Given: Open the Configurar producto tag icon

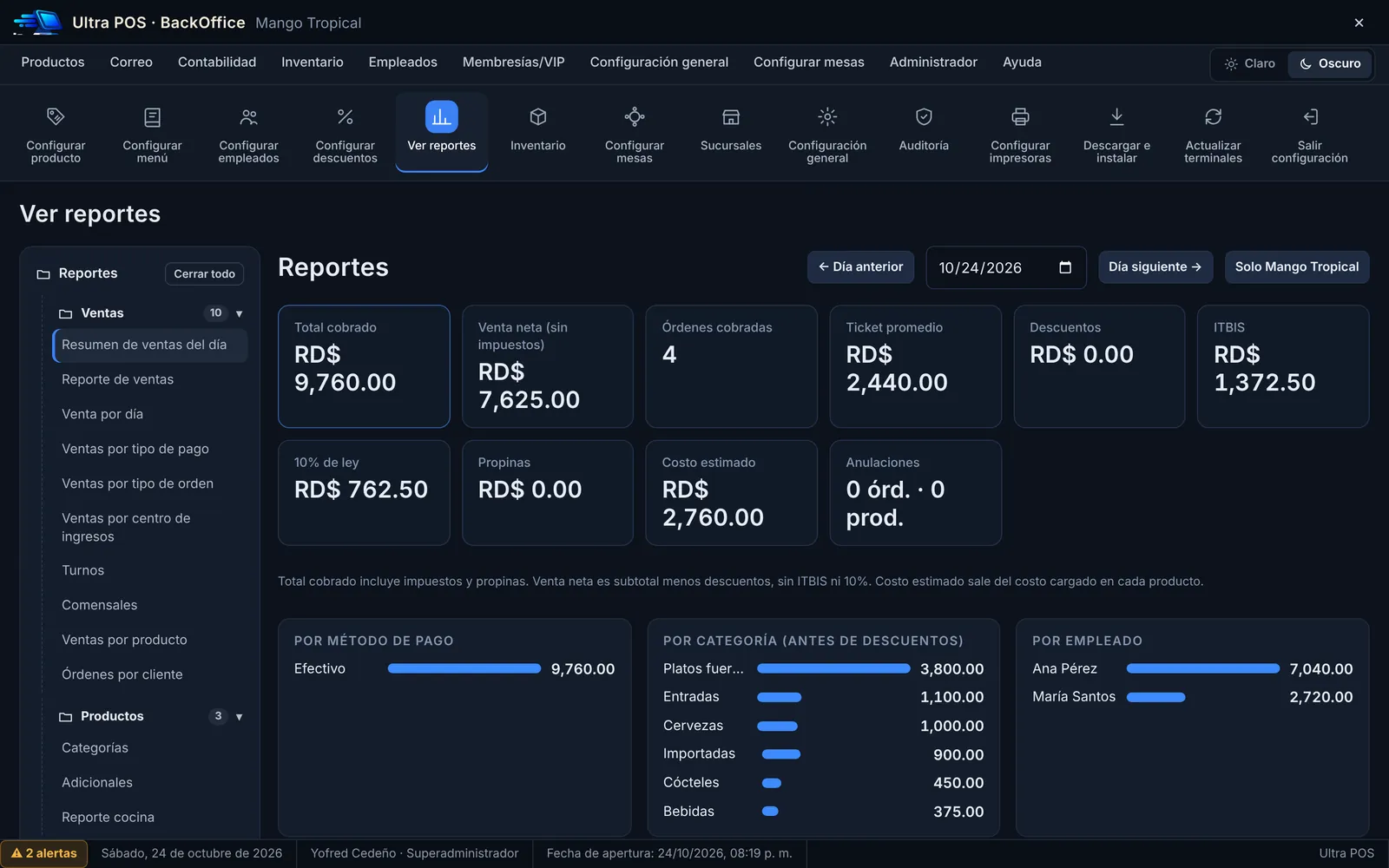Looking at the screenshot, I should click(56, 116).
